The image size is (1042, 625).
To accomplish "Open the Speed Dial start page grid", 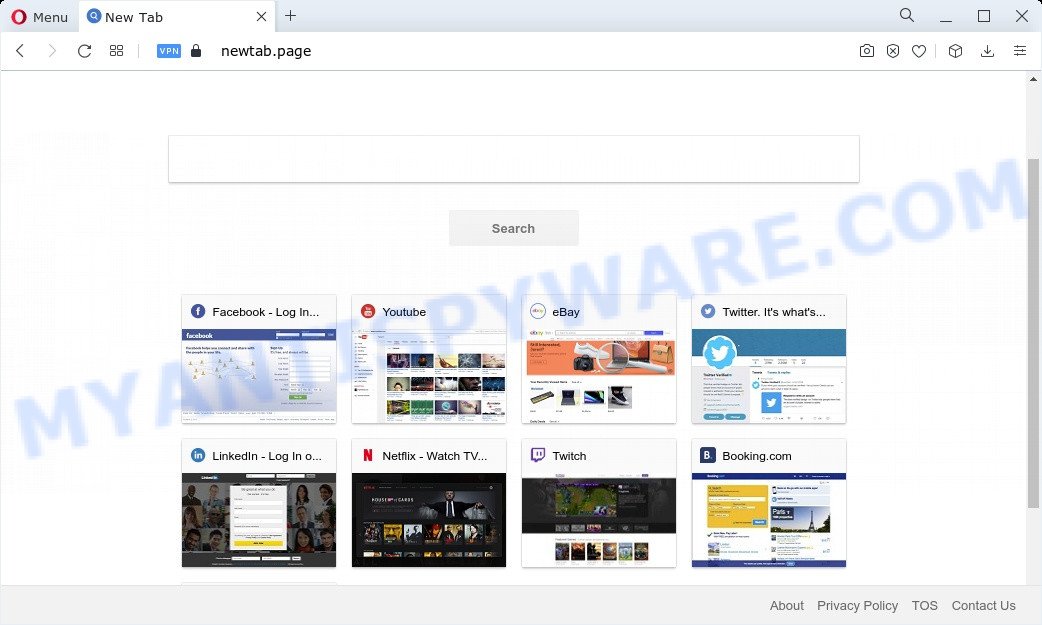I will point(116,51).
